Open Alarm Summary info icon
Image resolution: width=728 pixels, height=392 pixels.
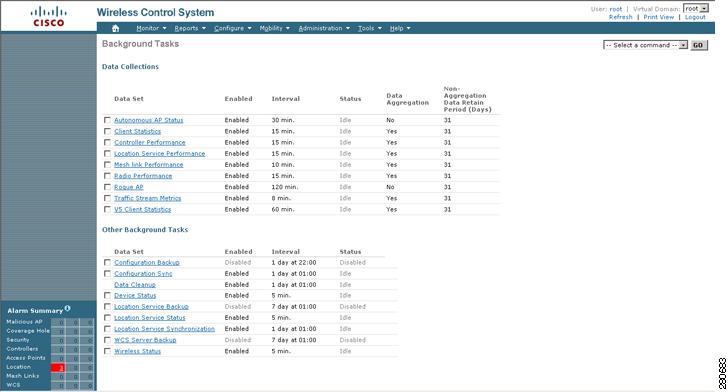(x=68, y=308)
